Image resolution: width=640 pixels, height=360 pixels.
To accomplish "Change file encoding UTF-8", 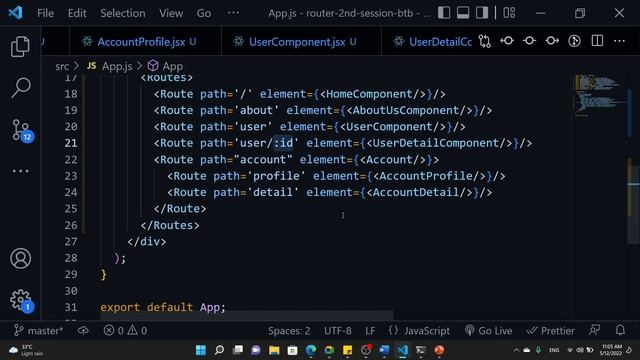I will click(x=338, y=331).
